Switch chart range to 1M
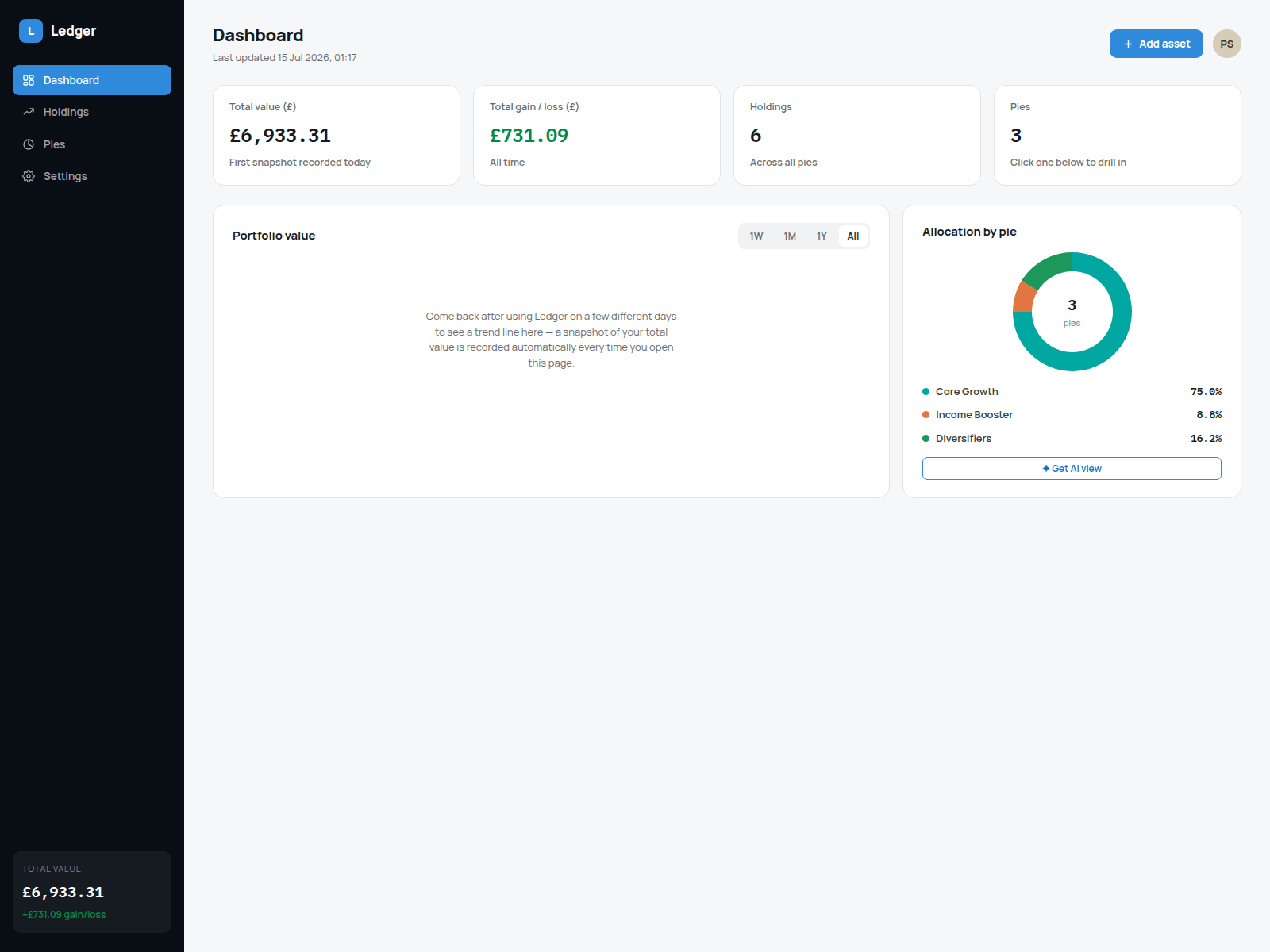Screen dimensions: 1270x952 tap(790, 236)
